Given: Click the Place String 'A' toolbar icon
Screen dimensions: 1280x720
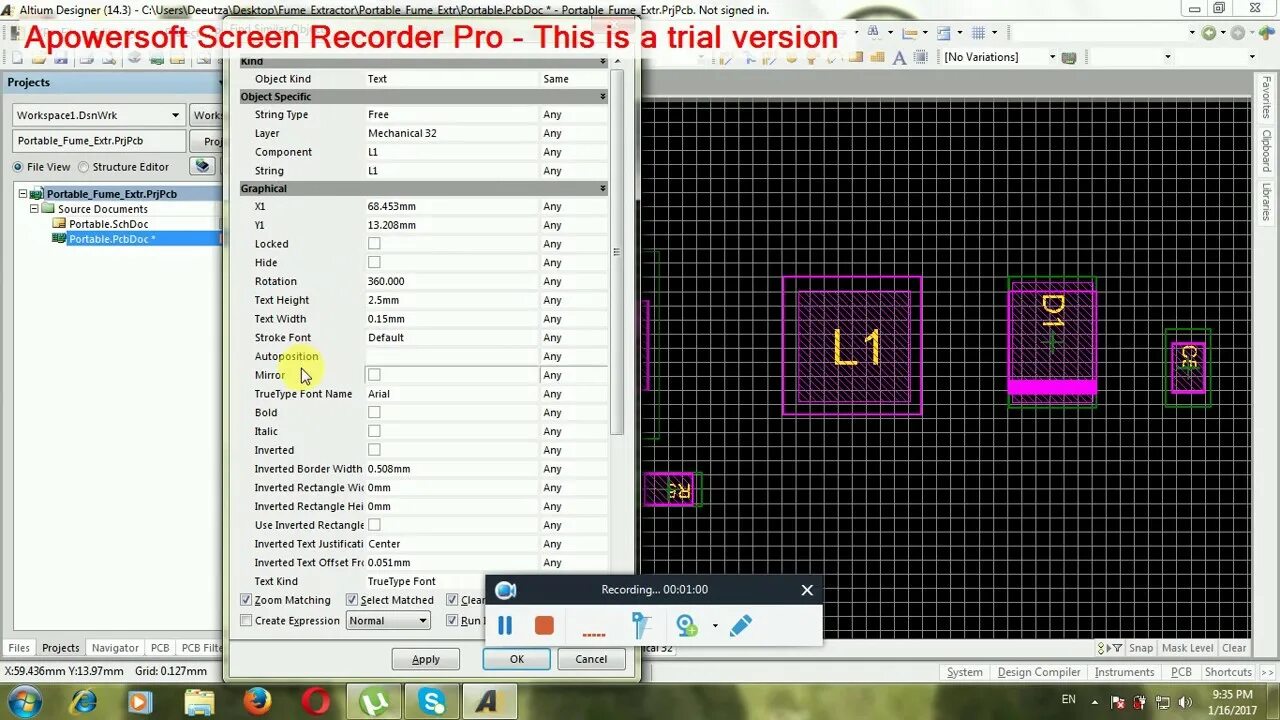Looking at the screenshot, I should 899,57.
